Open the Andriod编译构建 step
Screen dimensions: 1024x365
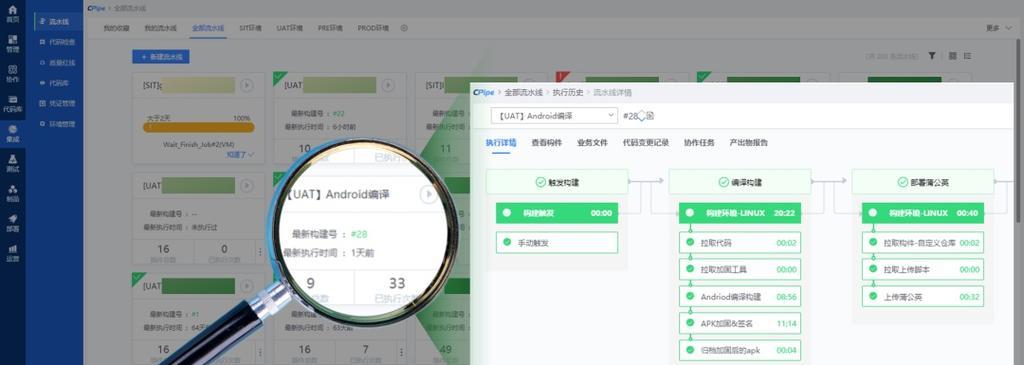[x=739, y=296]
